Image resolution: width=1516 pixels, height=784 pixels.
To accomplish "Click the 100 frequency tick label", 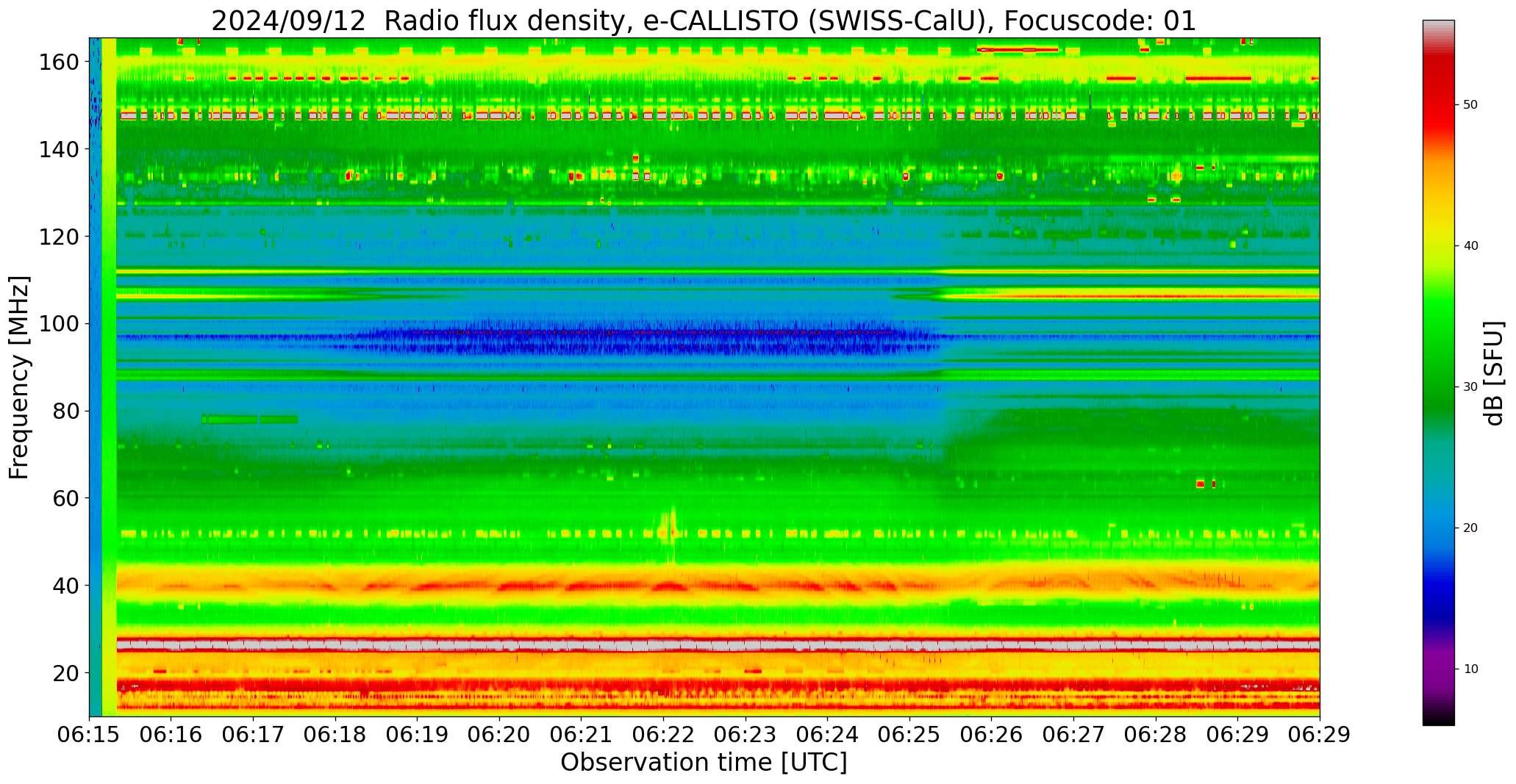I will tap(58, 323).
